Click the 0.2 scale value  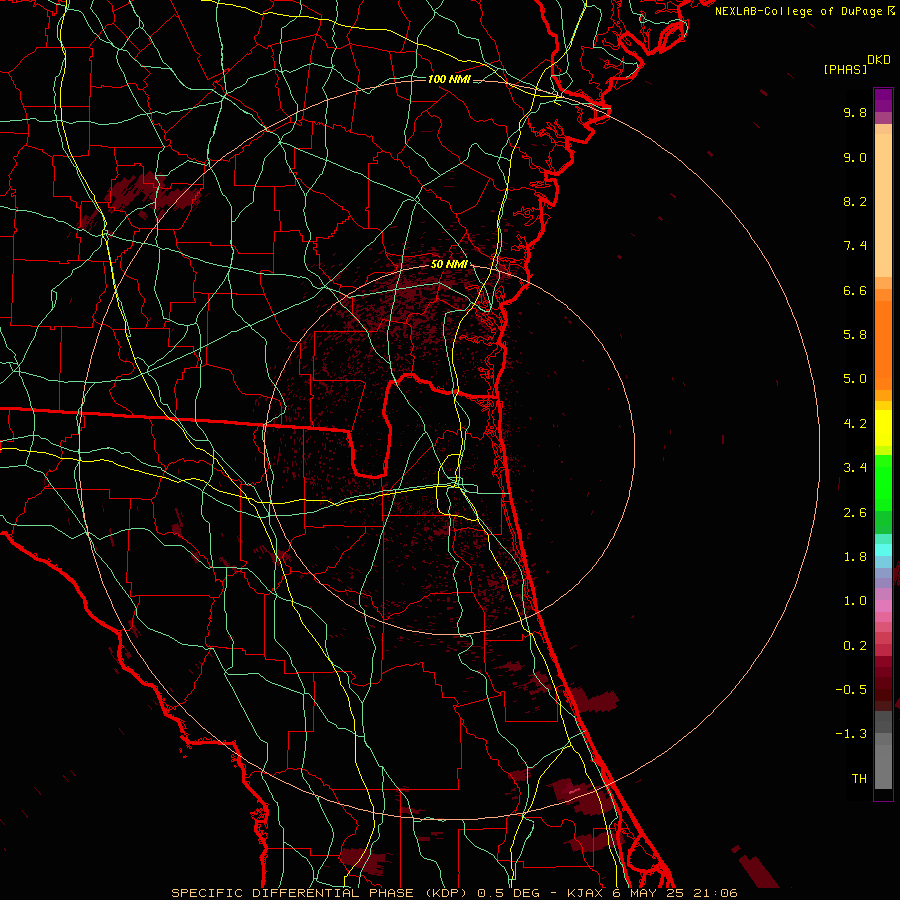(855, 646)
